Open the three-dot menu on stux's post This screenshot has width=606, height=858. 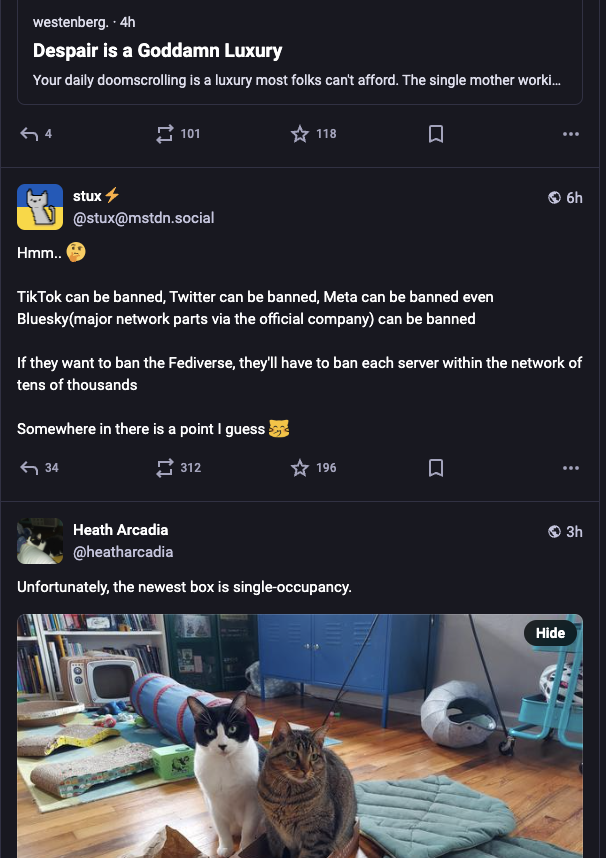(x=571, y=468)
